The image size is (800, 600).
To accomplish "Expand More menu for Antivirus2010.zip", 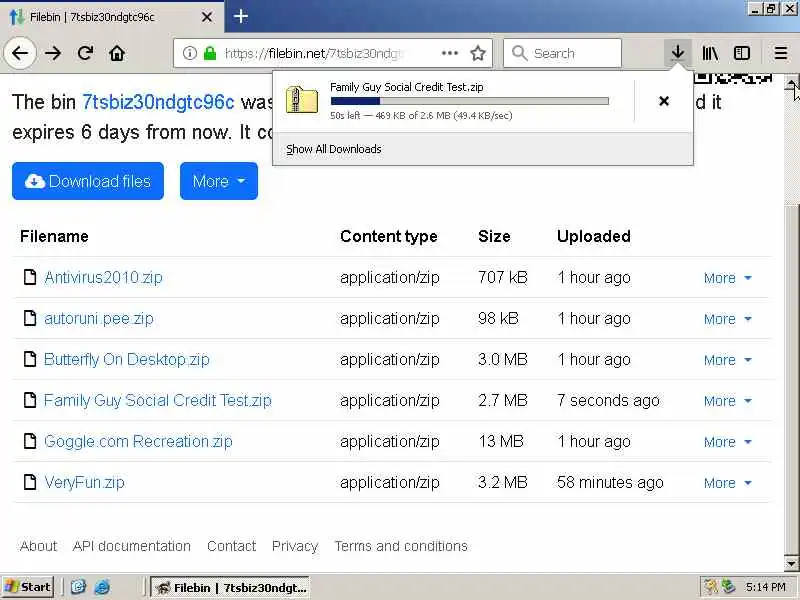I will 728,278.
